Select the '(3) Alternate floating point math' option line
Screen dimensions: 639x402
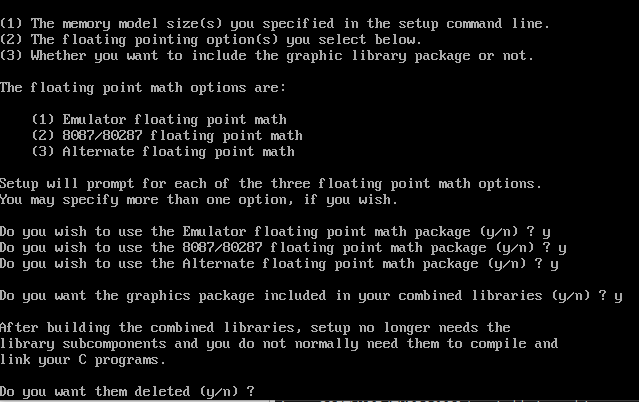click(x=163, y=151)
